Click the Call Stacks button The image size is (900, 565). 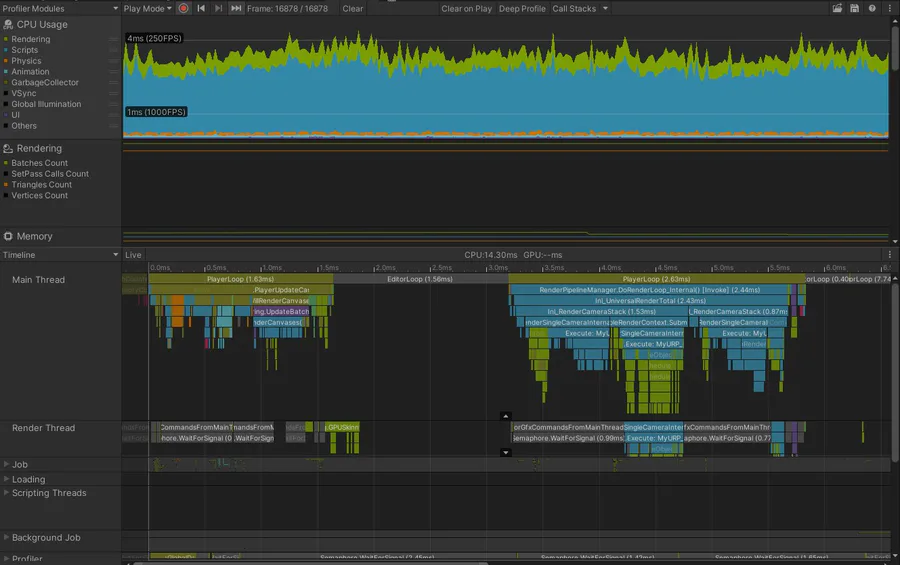(574, 9)
